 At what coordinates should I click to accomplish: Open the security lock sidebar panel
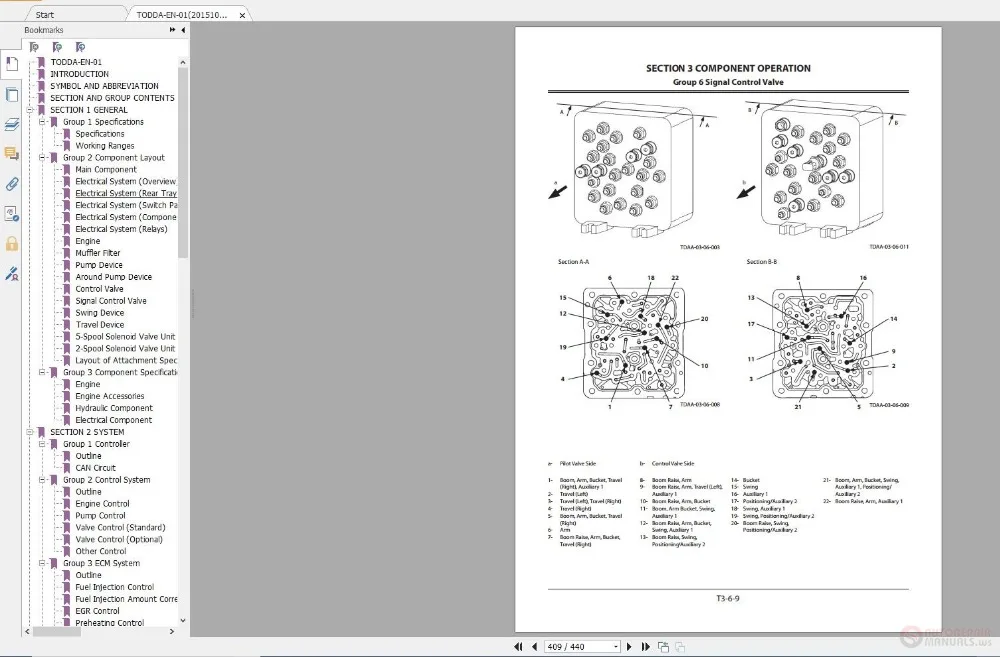(11, 244)
